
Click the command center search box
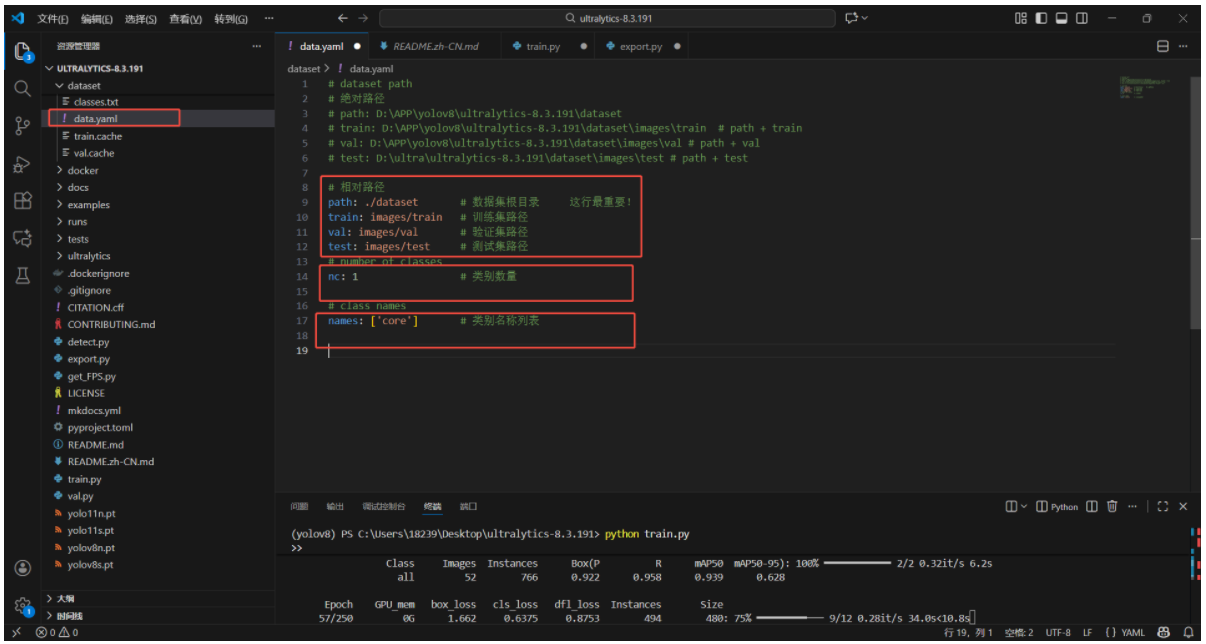click(x=607, y=18)
